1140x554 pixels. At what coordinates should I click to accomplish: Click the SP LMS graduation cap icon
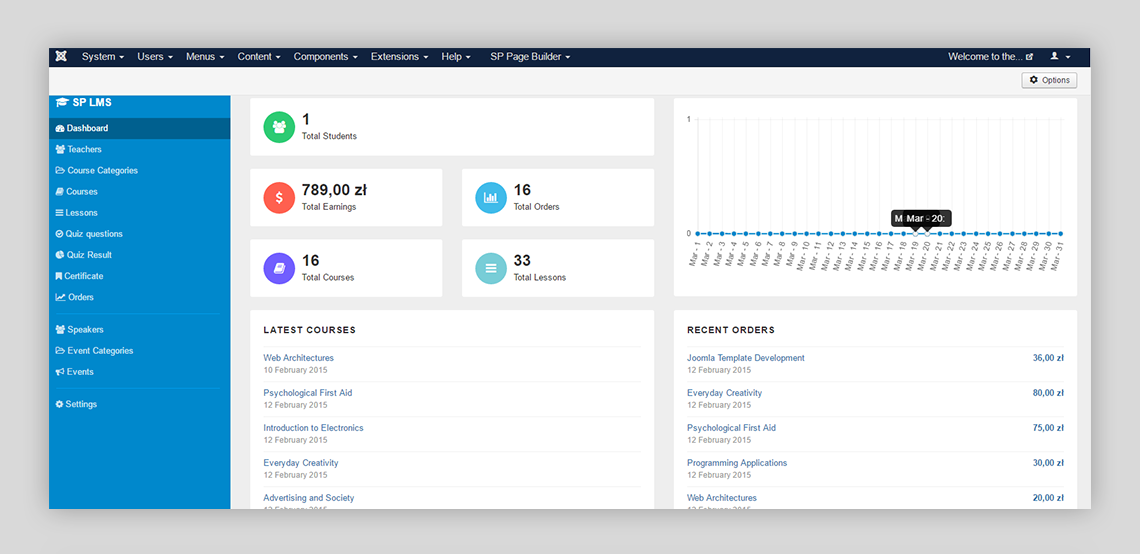pos(62,102)
